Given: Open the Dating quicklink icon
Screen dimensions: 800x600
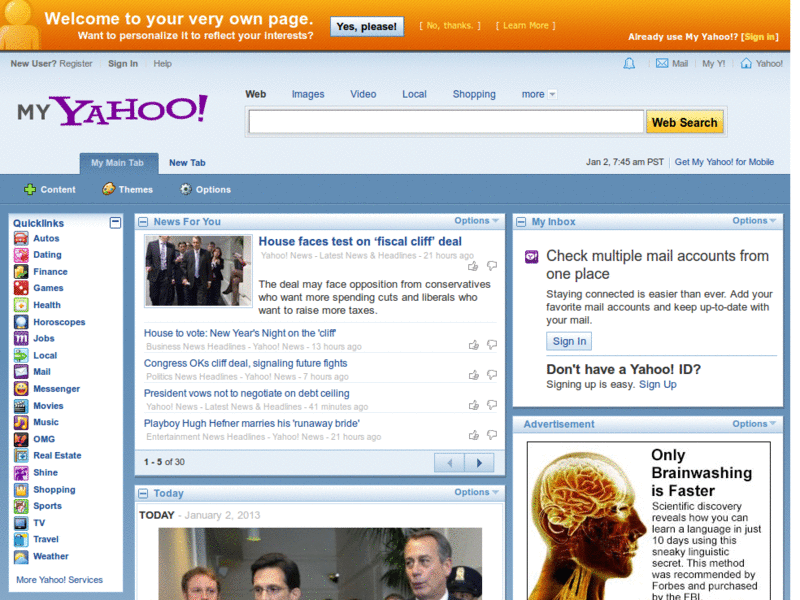Looking at the screenshot, I should [x=21, y=255].
